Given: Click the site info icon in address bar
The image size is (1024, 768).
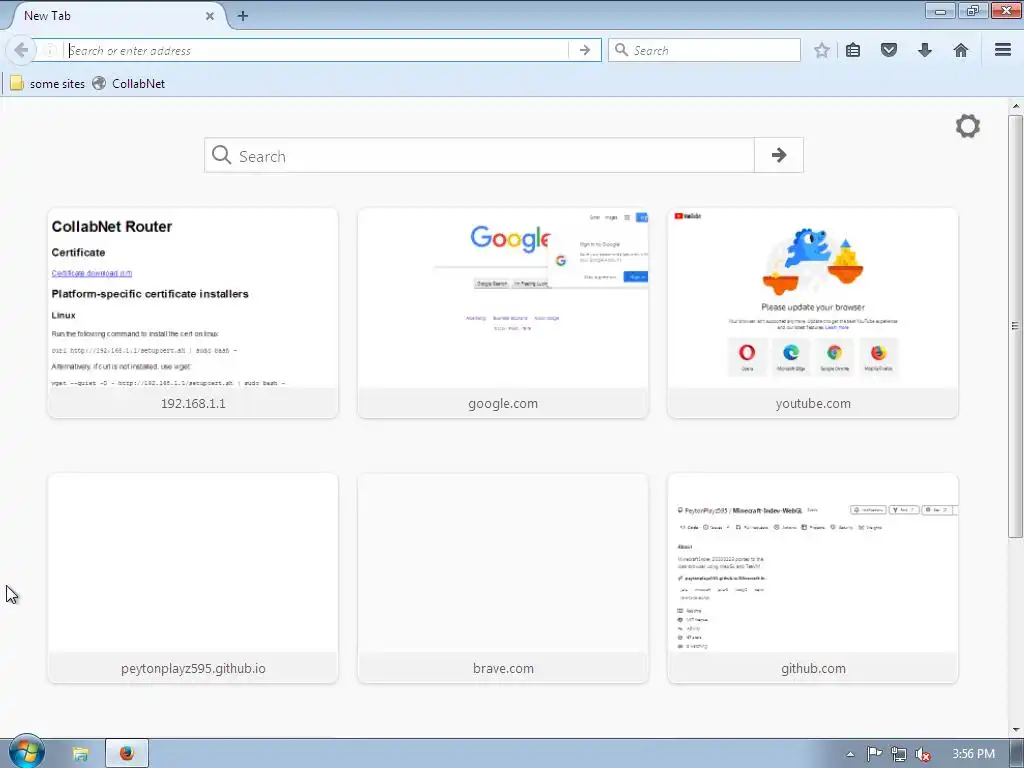Looking at the screenshot, I should (x=50, y=50).
